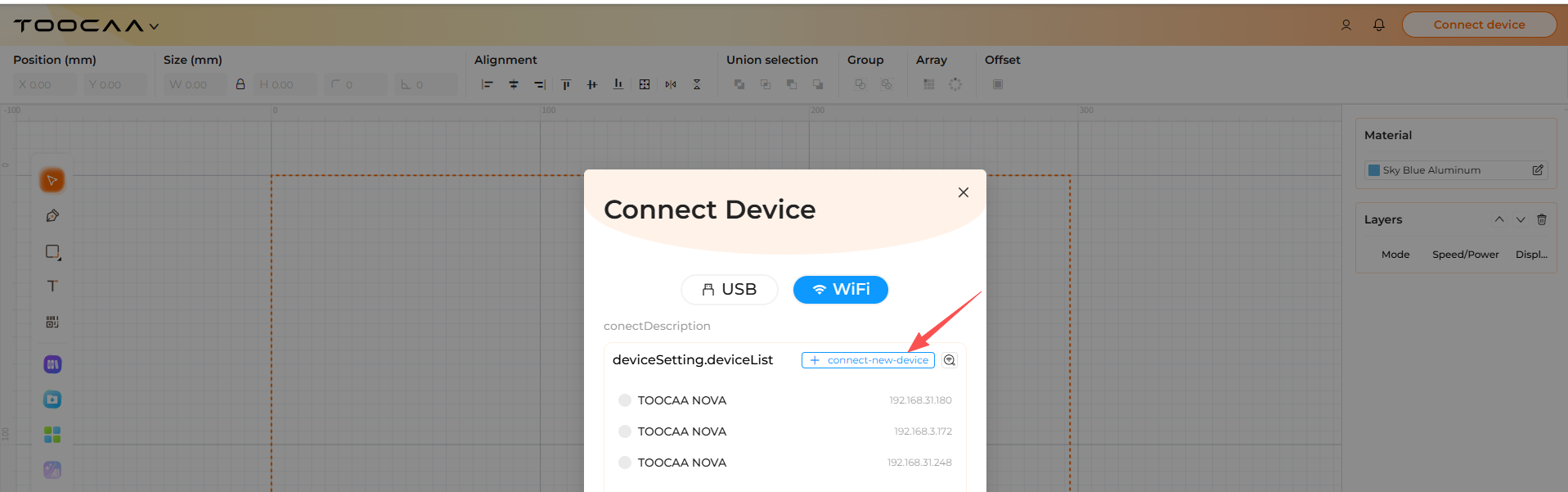
Task: Click the Ungroup objects icon
Action: pos(887,84)
